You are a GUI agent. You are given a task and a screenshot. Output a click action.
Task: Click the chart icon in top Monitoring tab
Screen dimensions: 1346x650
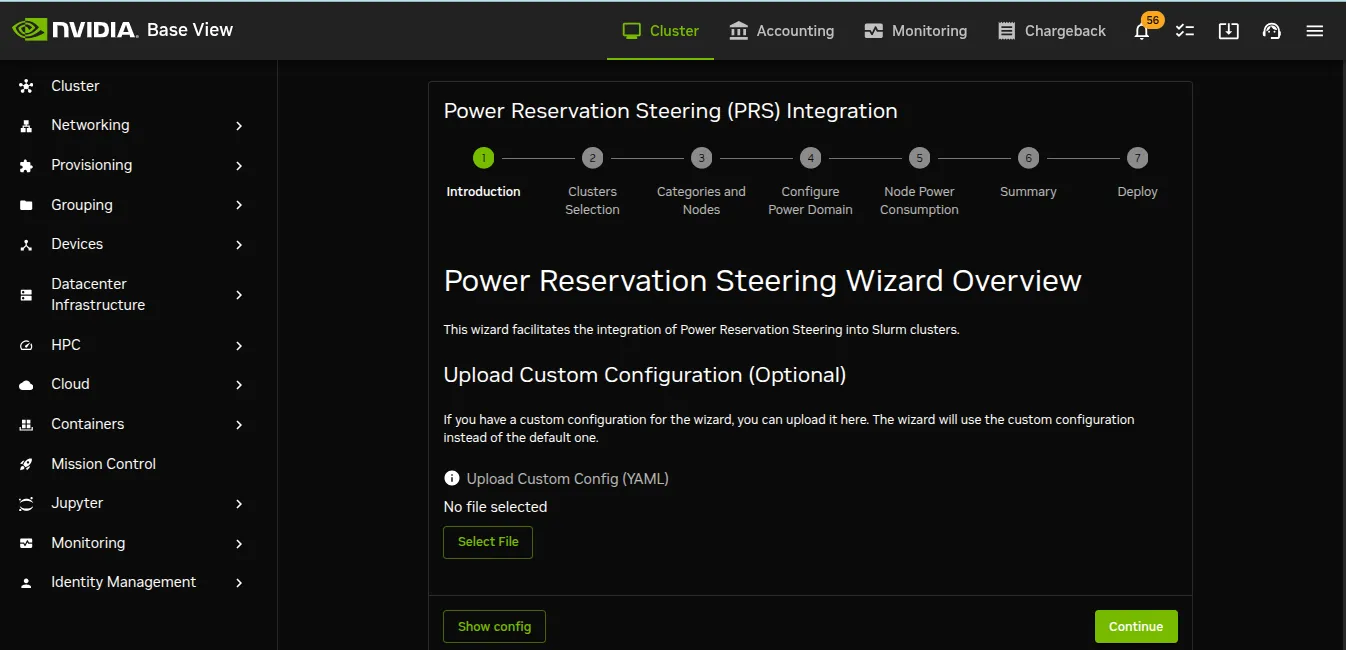click(874, 31)
